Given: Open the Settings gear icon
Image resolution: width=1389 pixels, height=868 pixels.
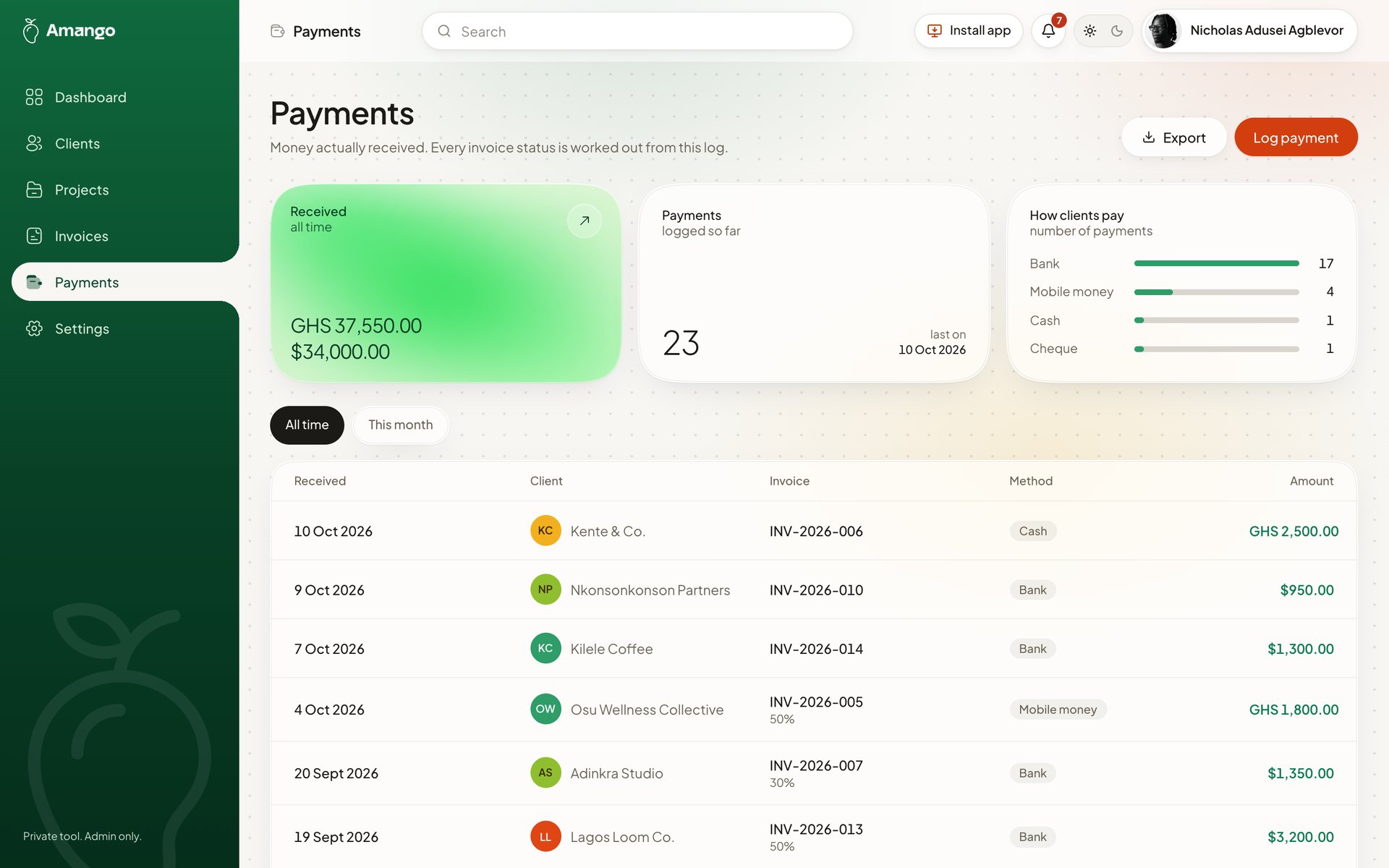Looking at the screenshot, I should click(x=34, y=328).
